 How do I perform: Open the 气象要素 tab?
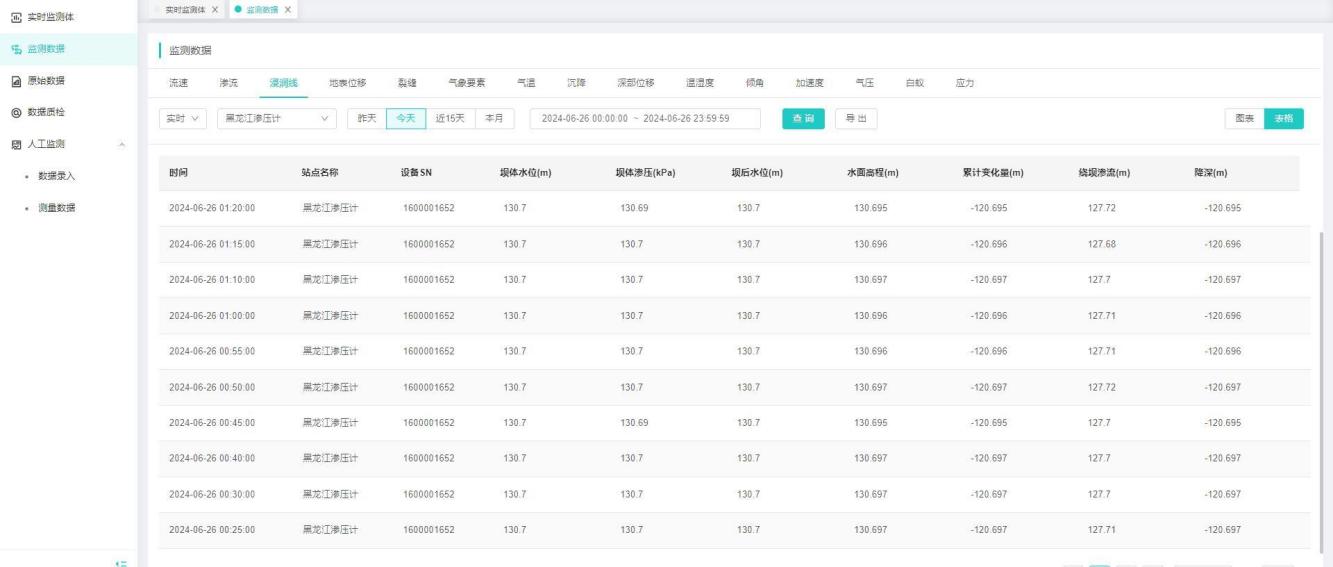(466, 83)
